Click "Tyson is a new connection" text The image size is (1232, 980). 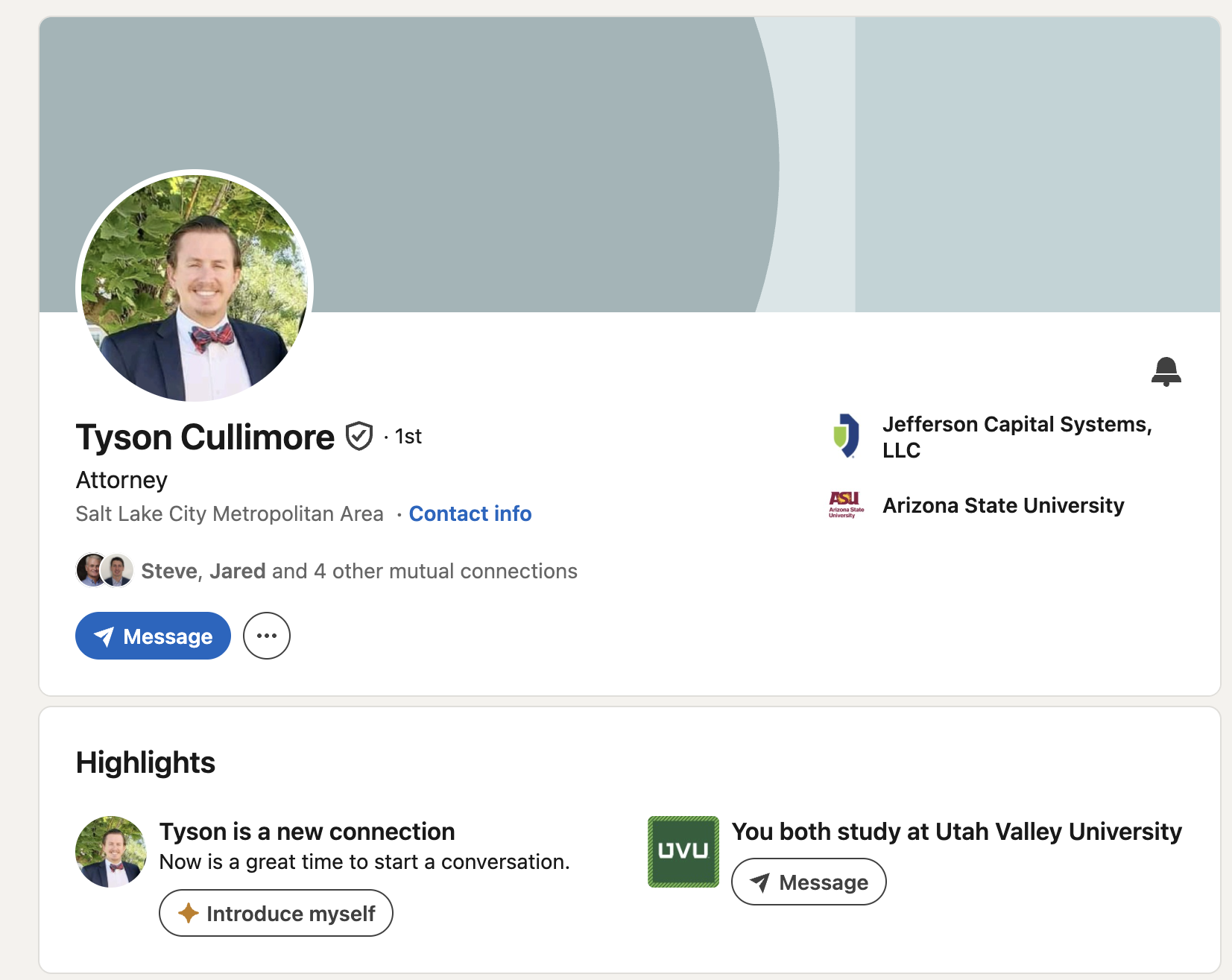(x=307, y=831)
